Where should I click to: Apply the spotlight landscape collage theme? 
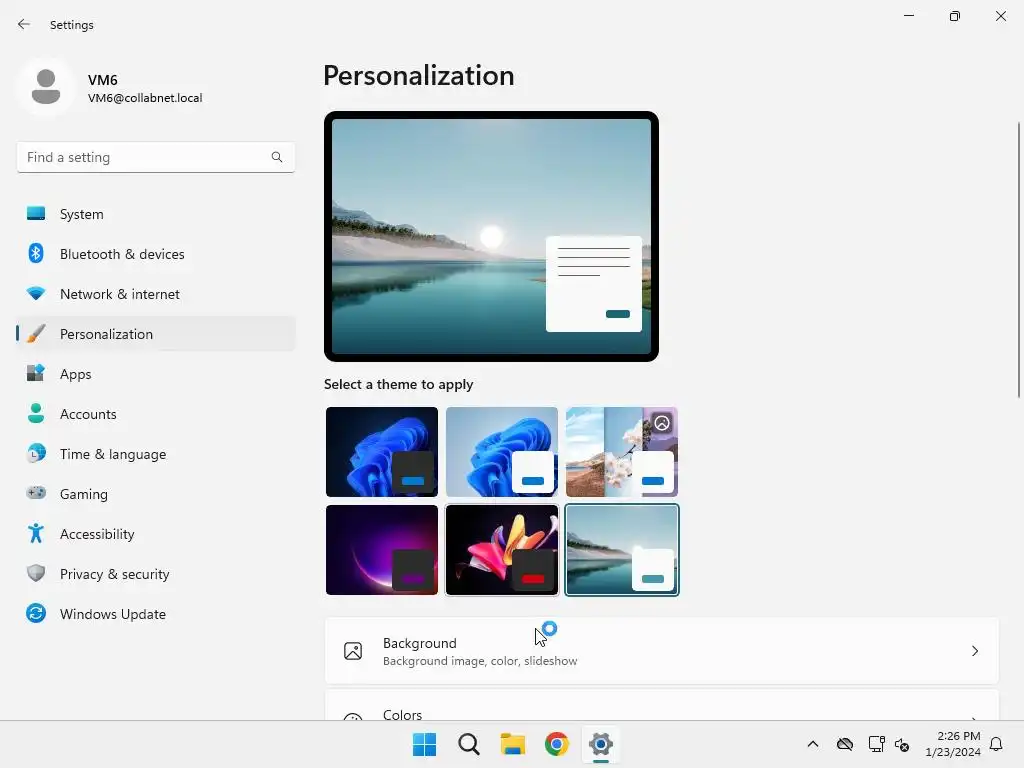click(x=622, y=452)
